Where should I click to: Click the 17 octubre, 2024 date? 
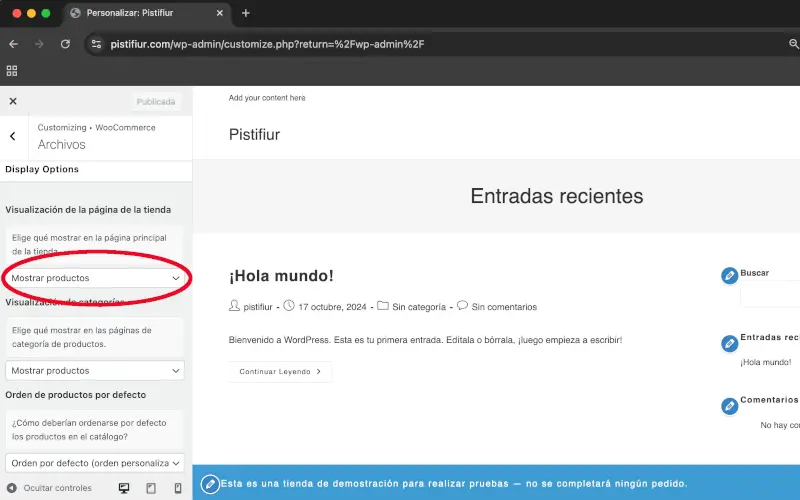pos(332,307)
